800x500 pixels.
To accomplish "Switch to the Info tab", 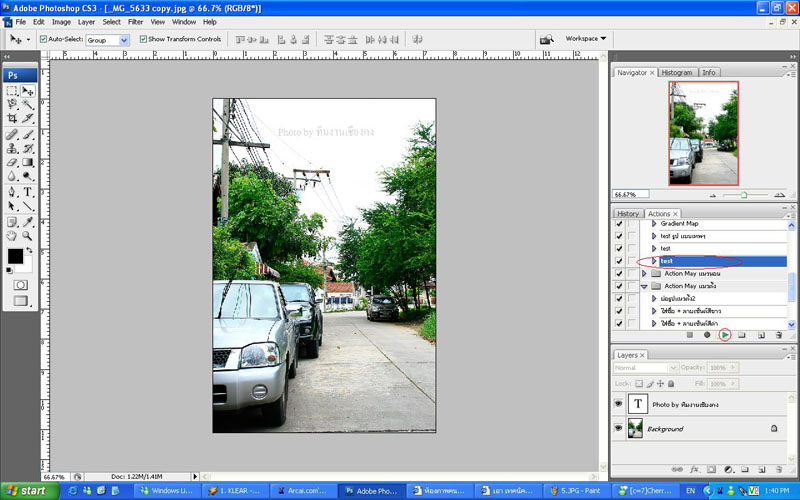I will (709, 72).
